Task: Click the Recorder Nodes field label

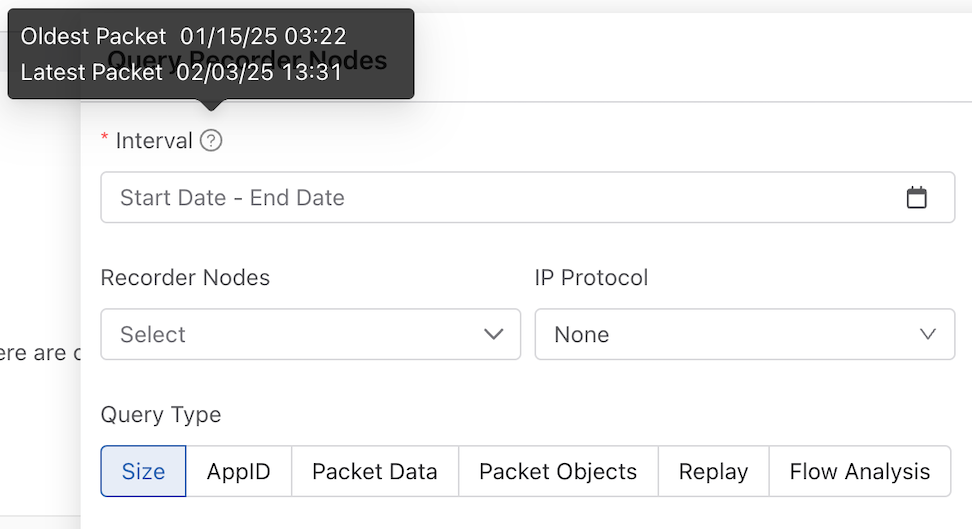Action: click(185, 278)
